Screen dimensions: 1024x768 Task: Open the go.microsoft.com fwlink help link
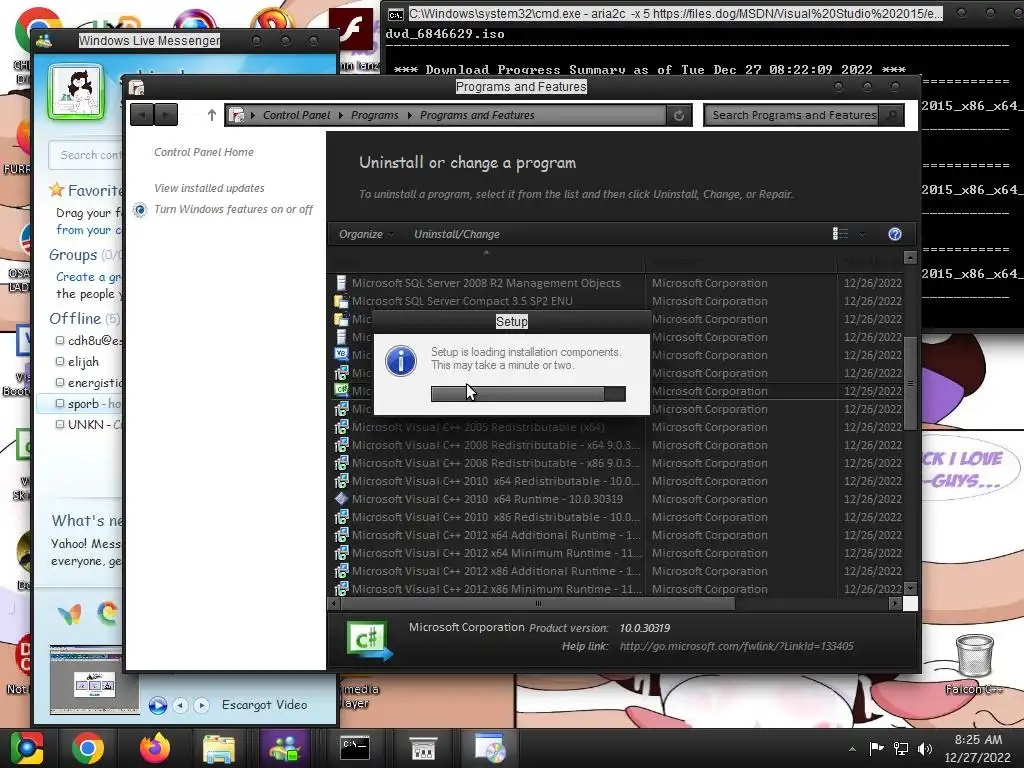736,646
